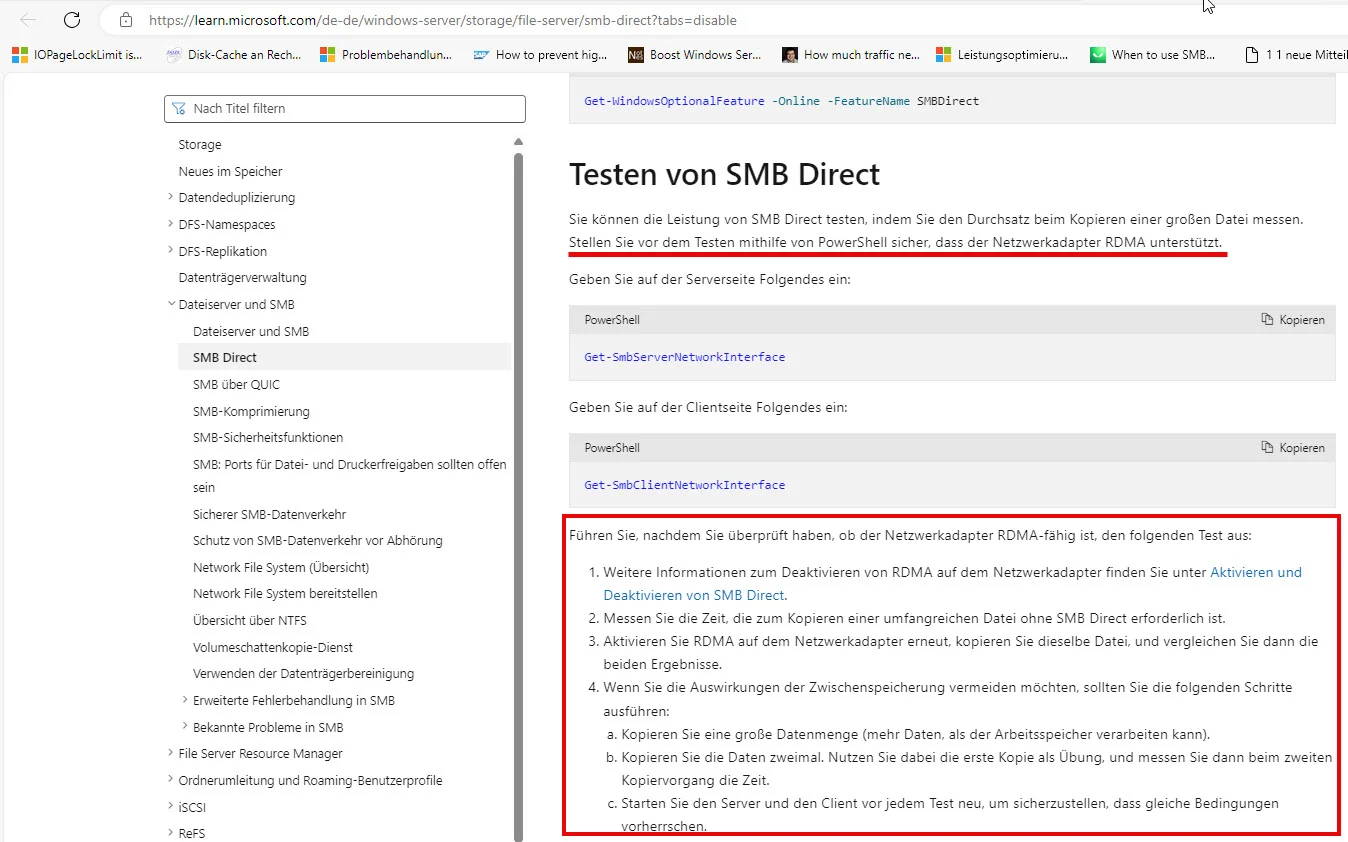Open Verwenden der Datenträgerbereinigung

click(x=303, y=673)
